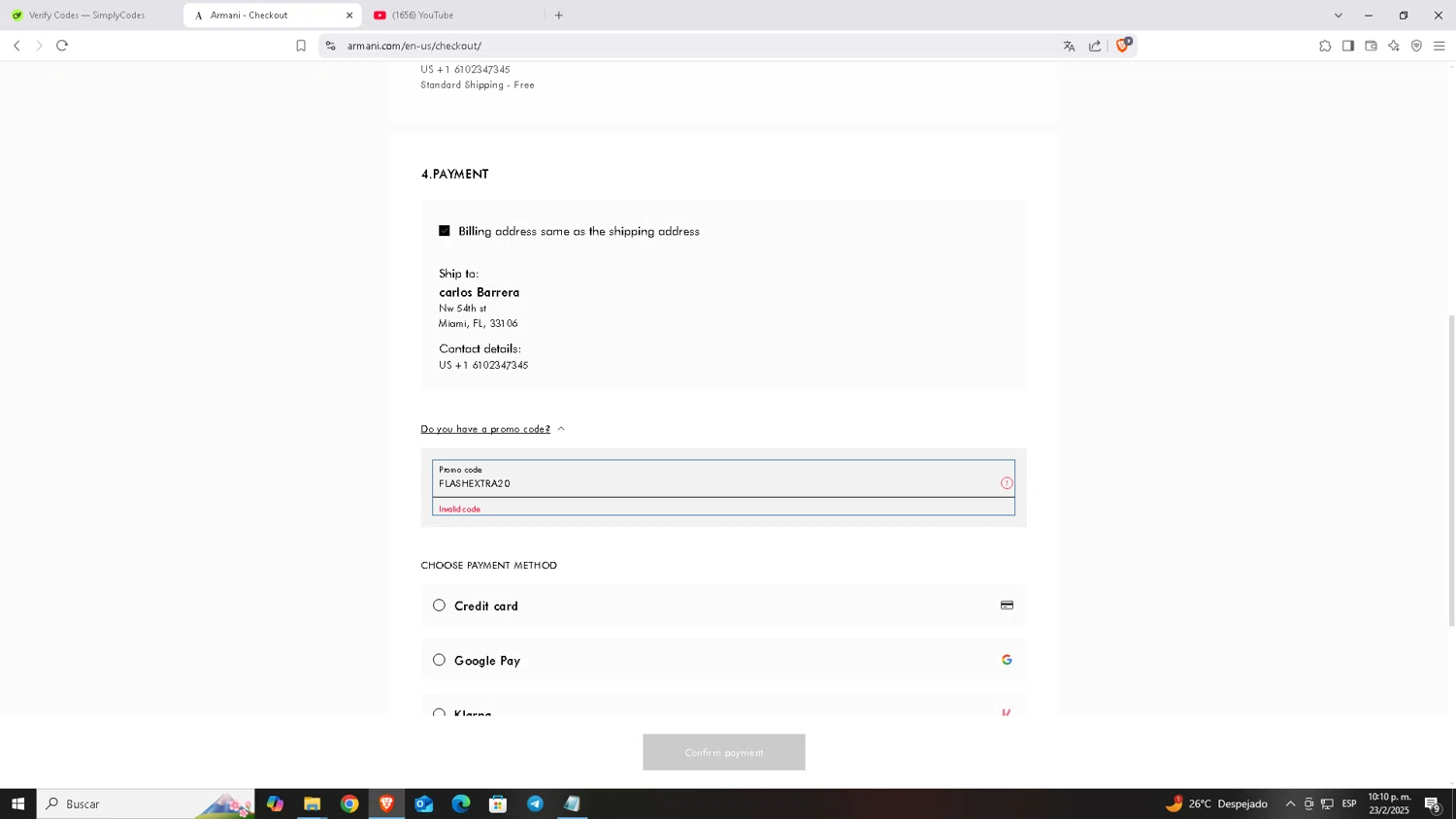Open the browser extensions puzzle icon
The height and width of the screenshot is (819, 1456).
(x=1325, y=46)
